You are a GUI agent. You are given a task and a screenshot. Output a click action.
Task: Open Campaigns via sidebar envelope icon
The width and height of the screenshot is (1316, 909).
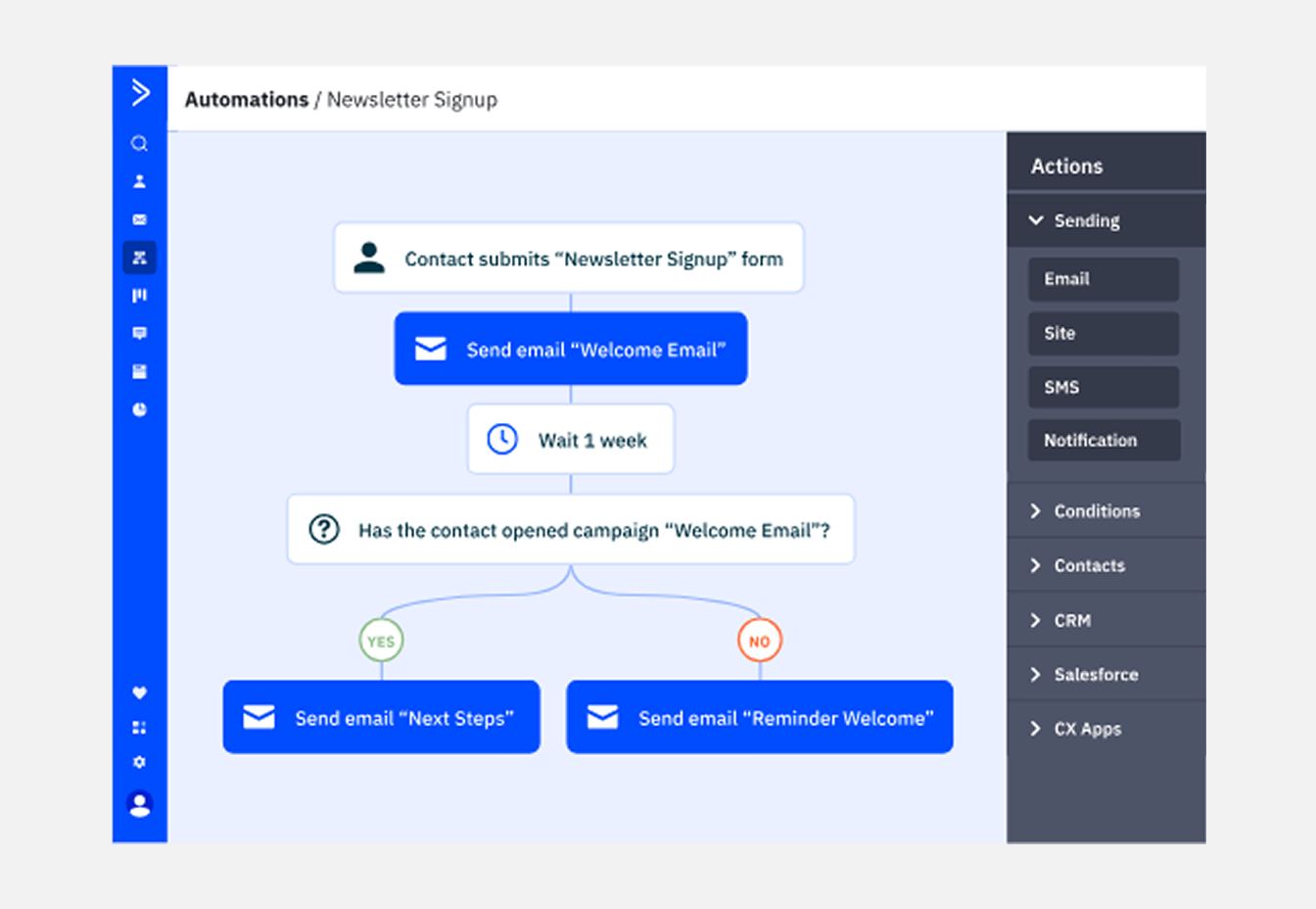click(140, 219)
